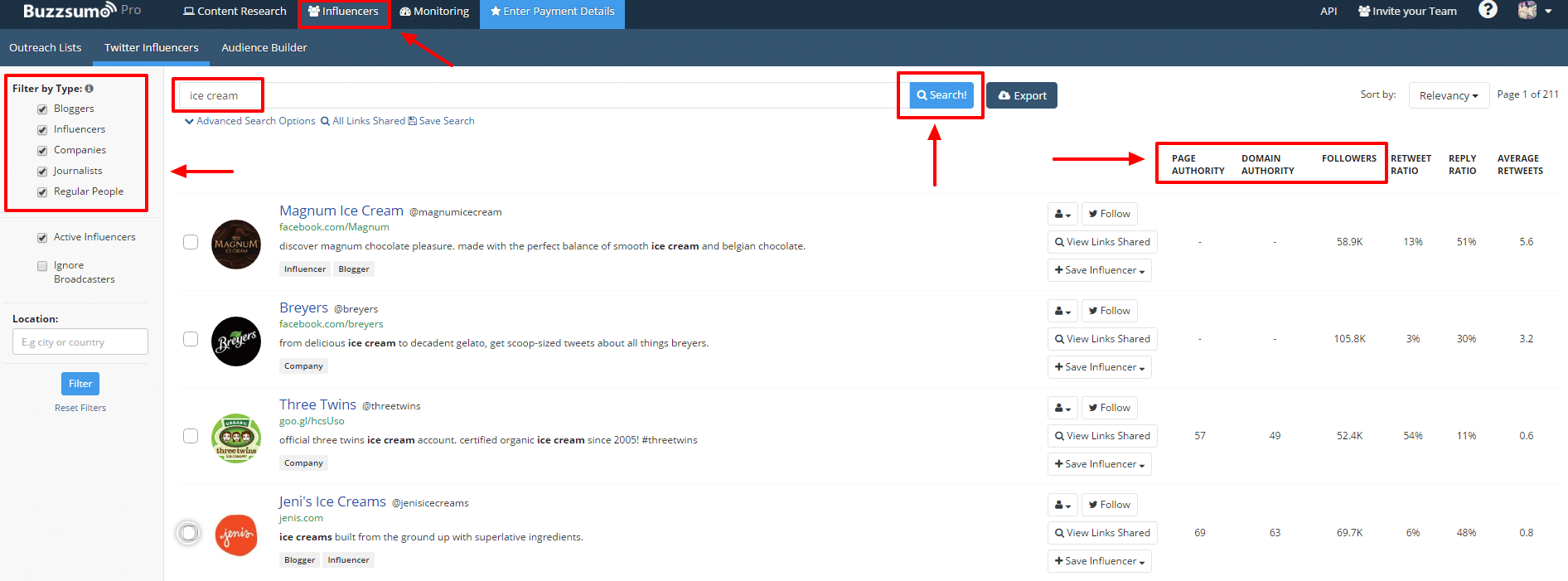Open the user avatar account menu
Screen dimensions: 1568x581
tap(1535, 11)
